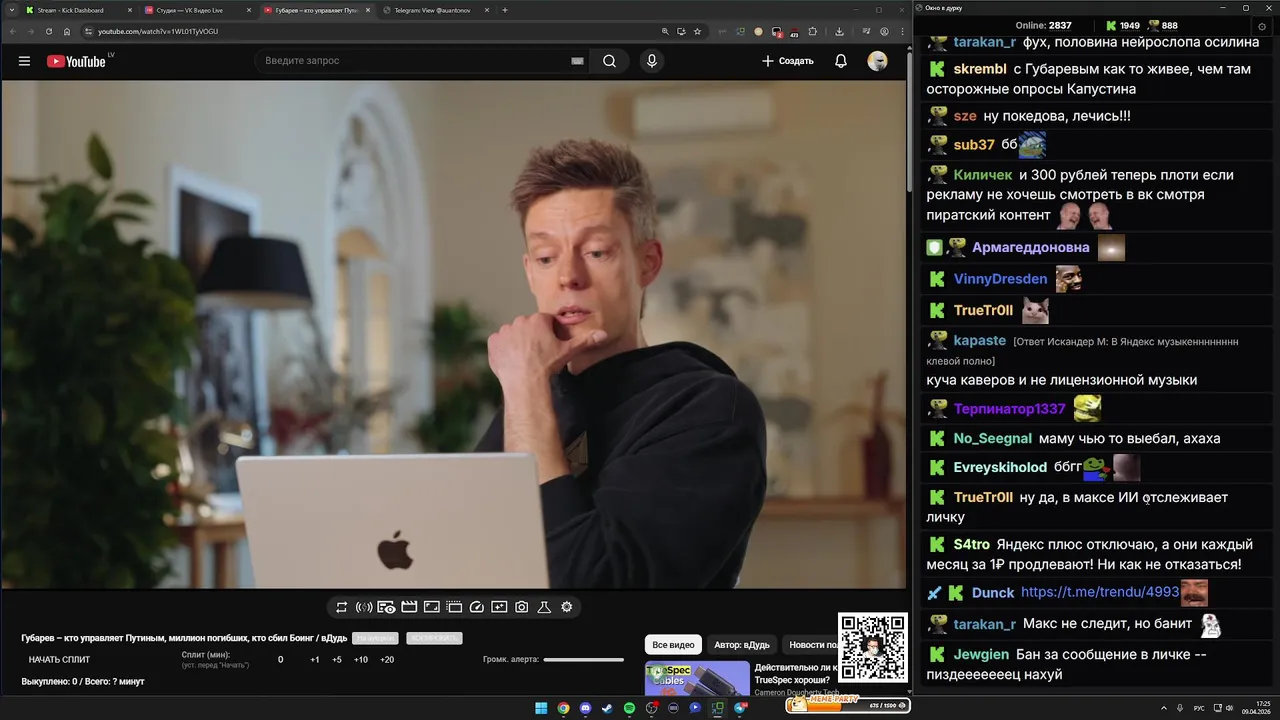Screen dimensions: 1280x720
Task: Click the second gray button after video title
Action: [434, 638]
